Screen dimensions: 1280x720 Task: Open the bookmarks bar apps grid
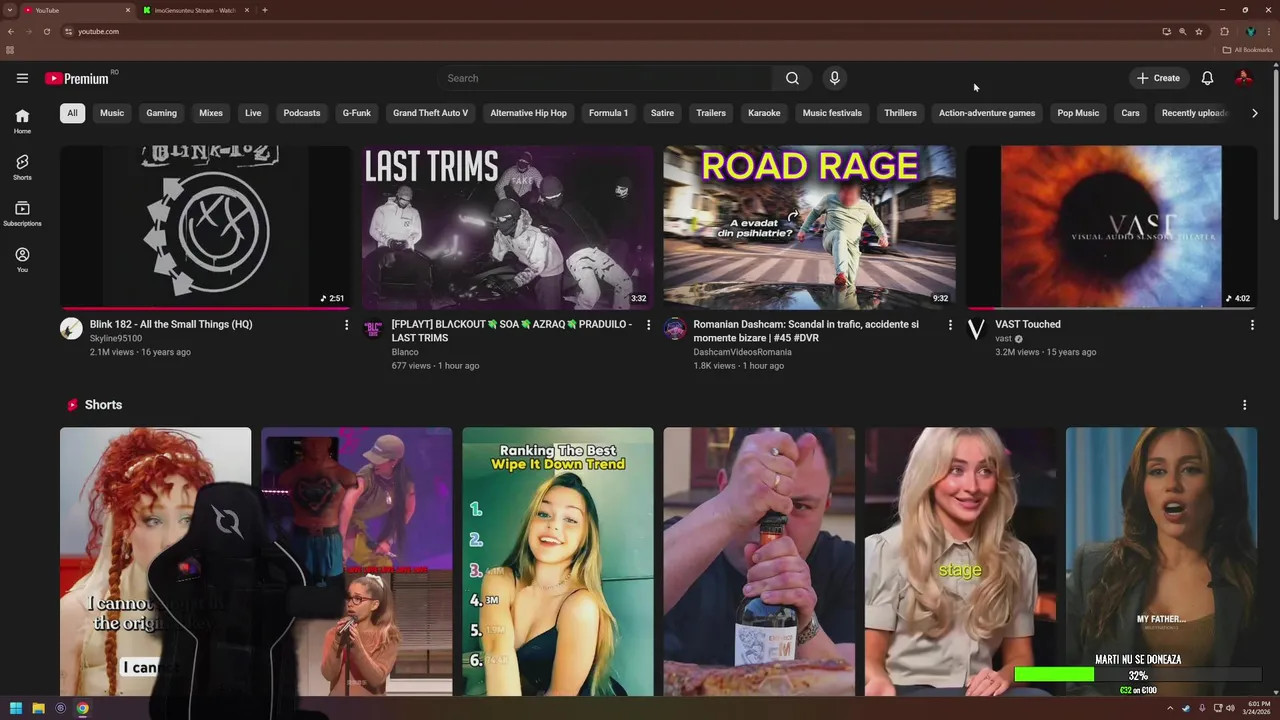pyautogui.click(x=10, y=50)
